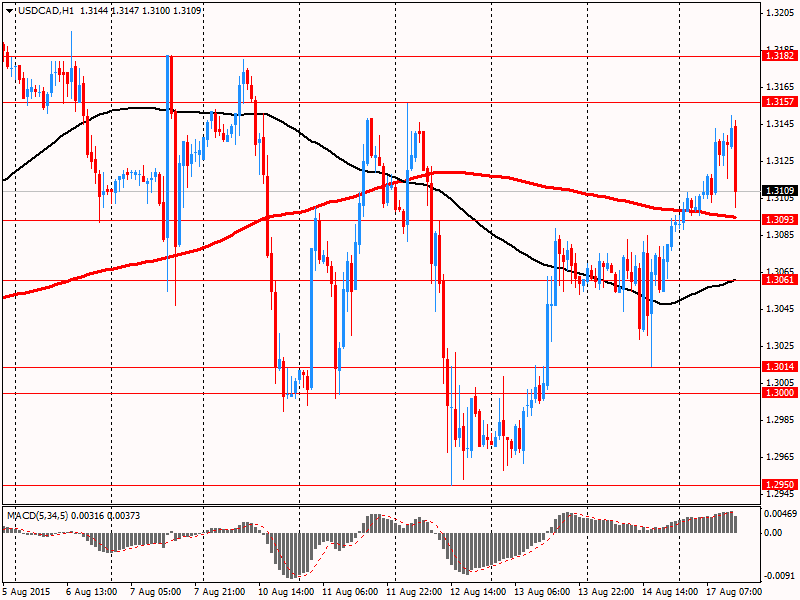Click the 1.3145 price scale value

[780, 124]
